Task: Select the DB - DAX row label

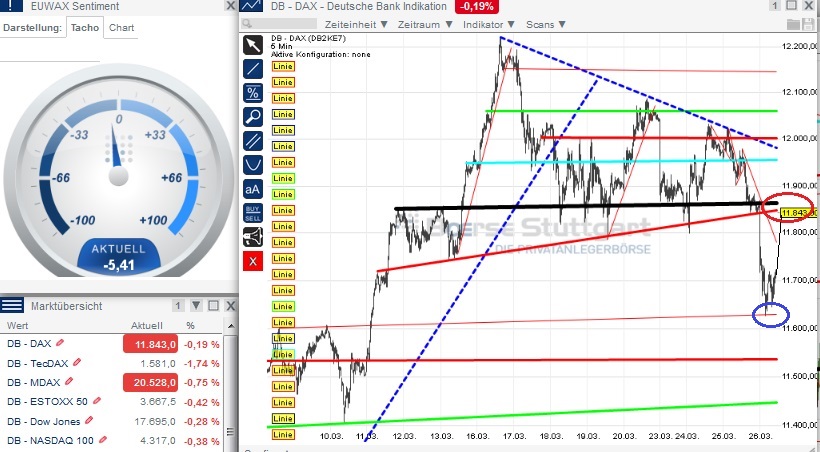Action: [29, 344]
